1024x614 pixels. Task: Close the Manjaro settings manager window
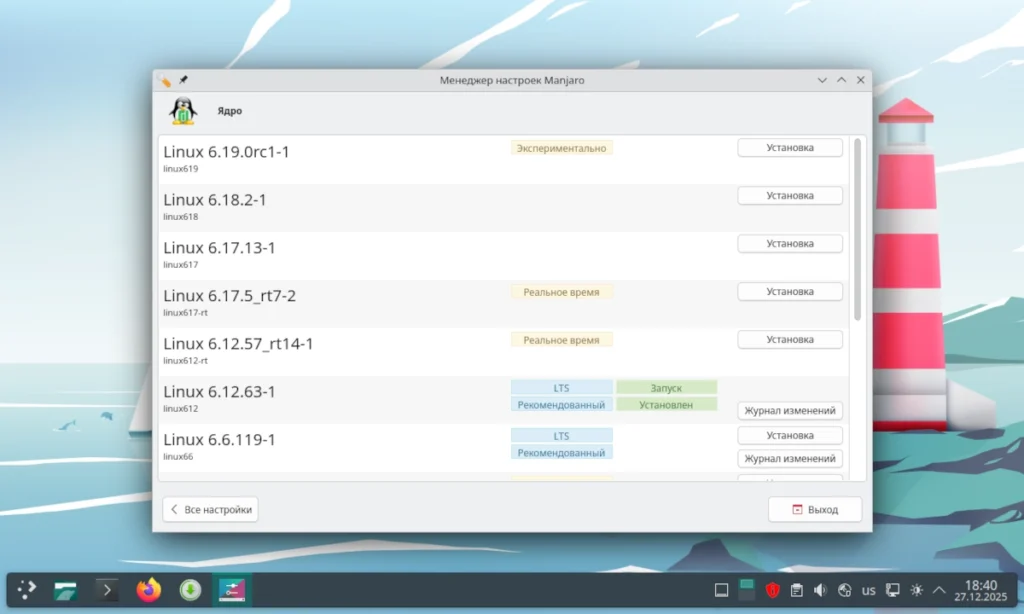tap(861, 80)
